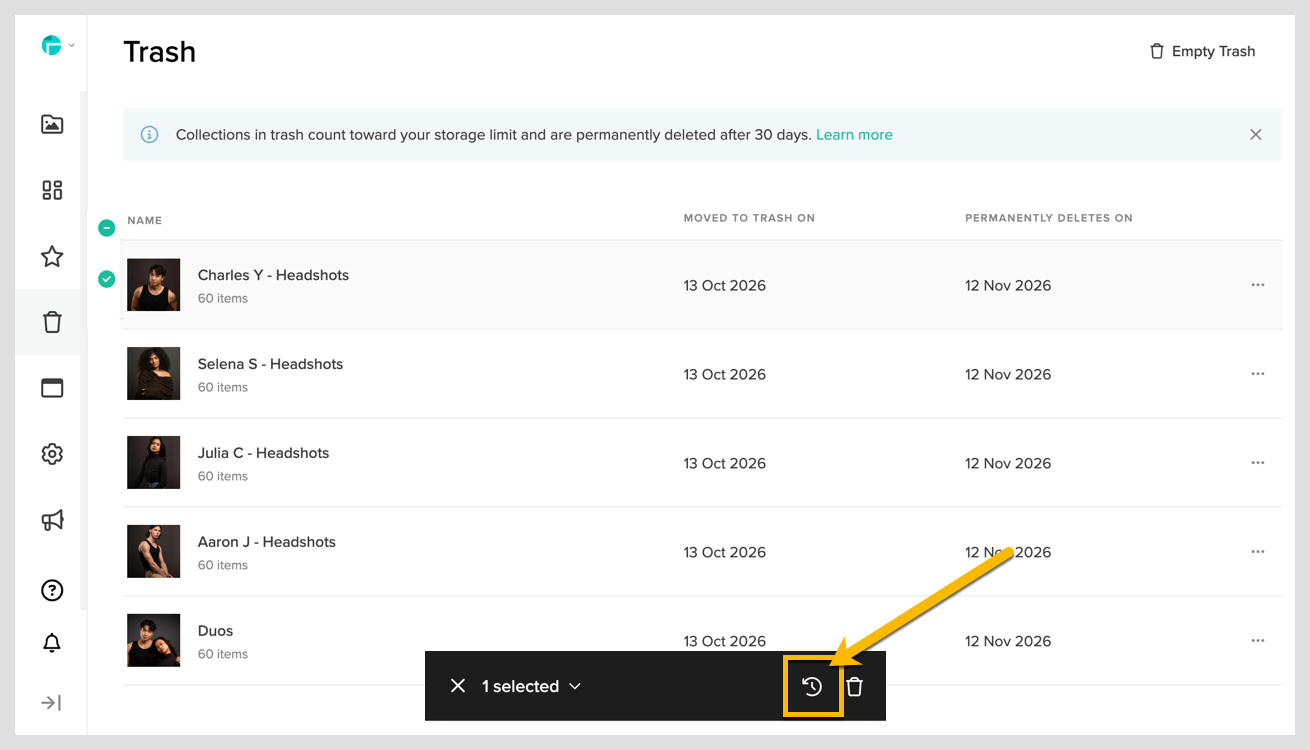Click the Selena S - Headshots thumbnail

click(x=154, y=374)
